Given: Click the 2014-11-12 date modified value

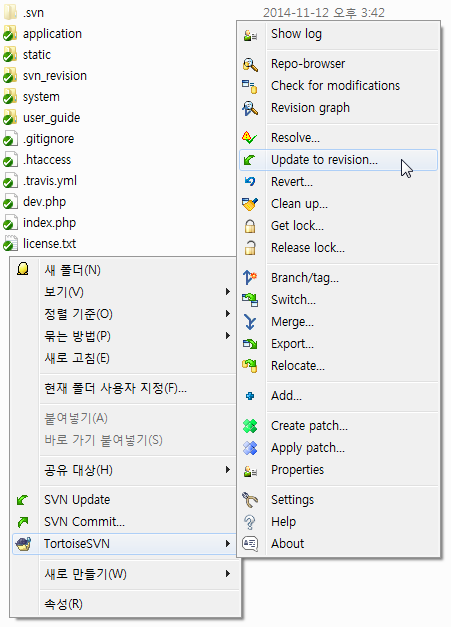Looking at the screenshot, I should (324, 13).
